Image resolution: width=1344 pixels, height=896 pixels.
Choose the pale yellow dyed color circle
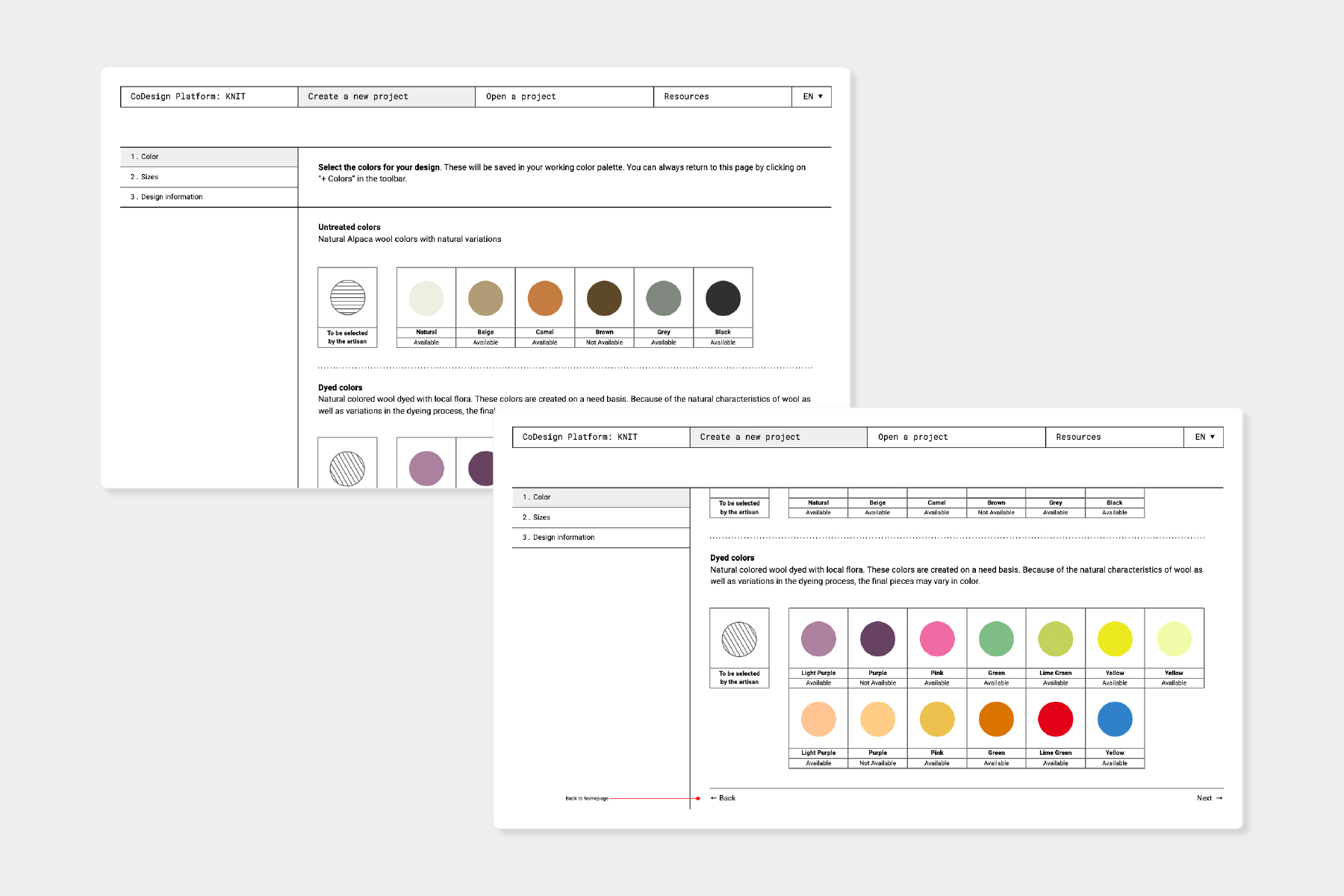tap(1174, 639)
